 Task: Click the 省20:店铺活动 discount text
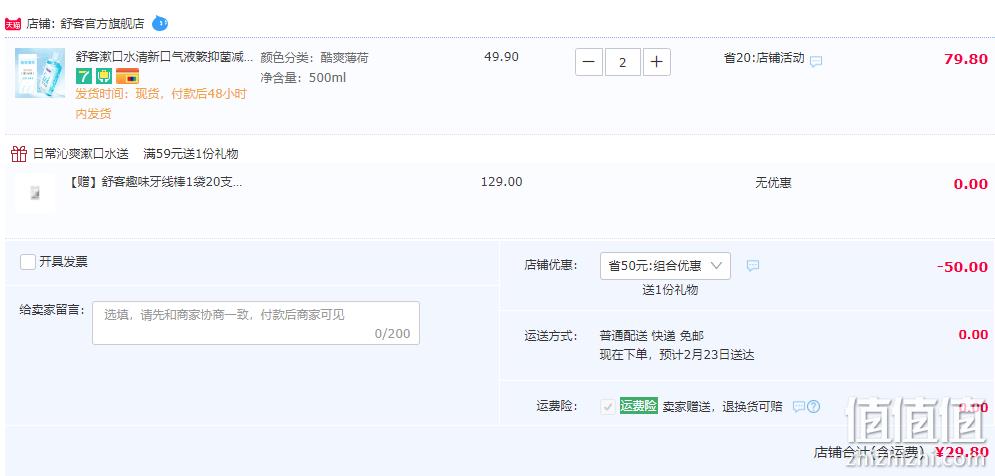coord(764,58)
